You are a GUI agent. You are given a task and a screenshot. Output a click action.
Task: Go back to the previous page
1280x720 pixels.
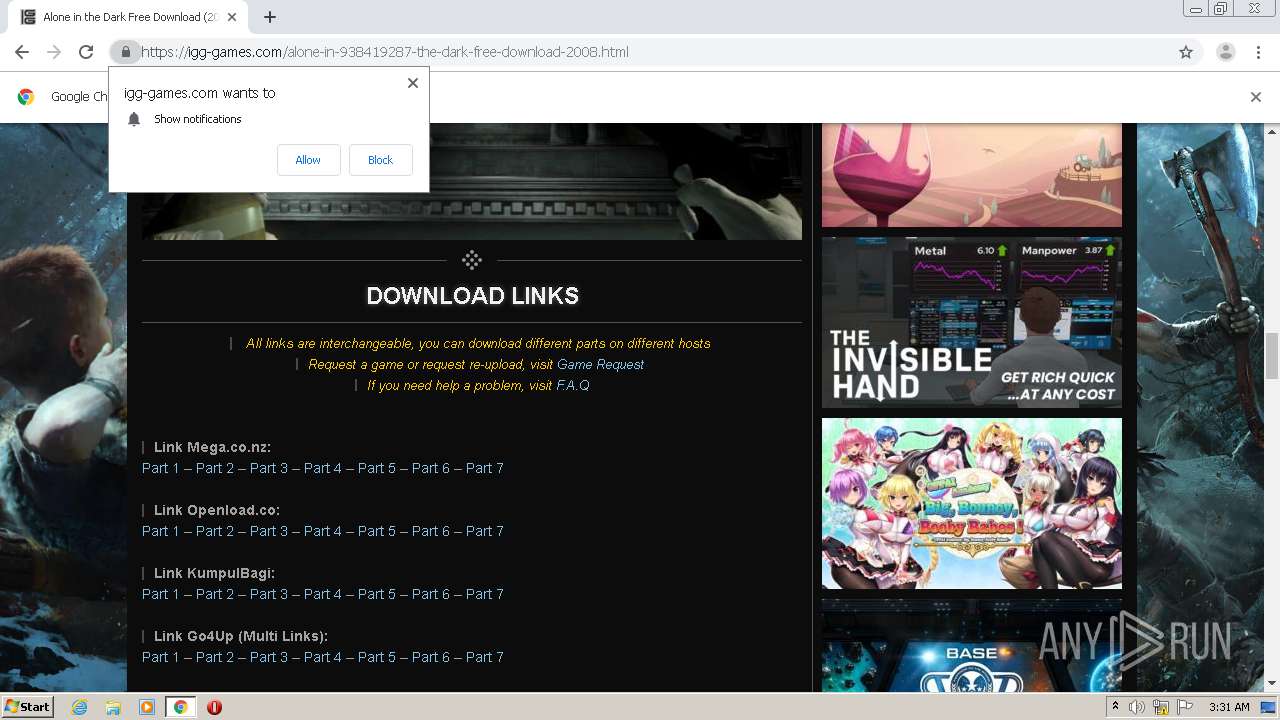[22, 52]
